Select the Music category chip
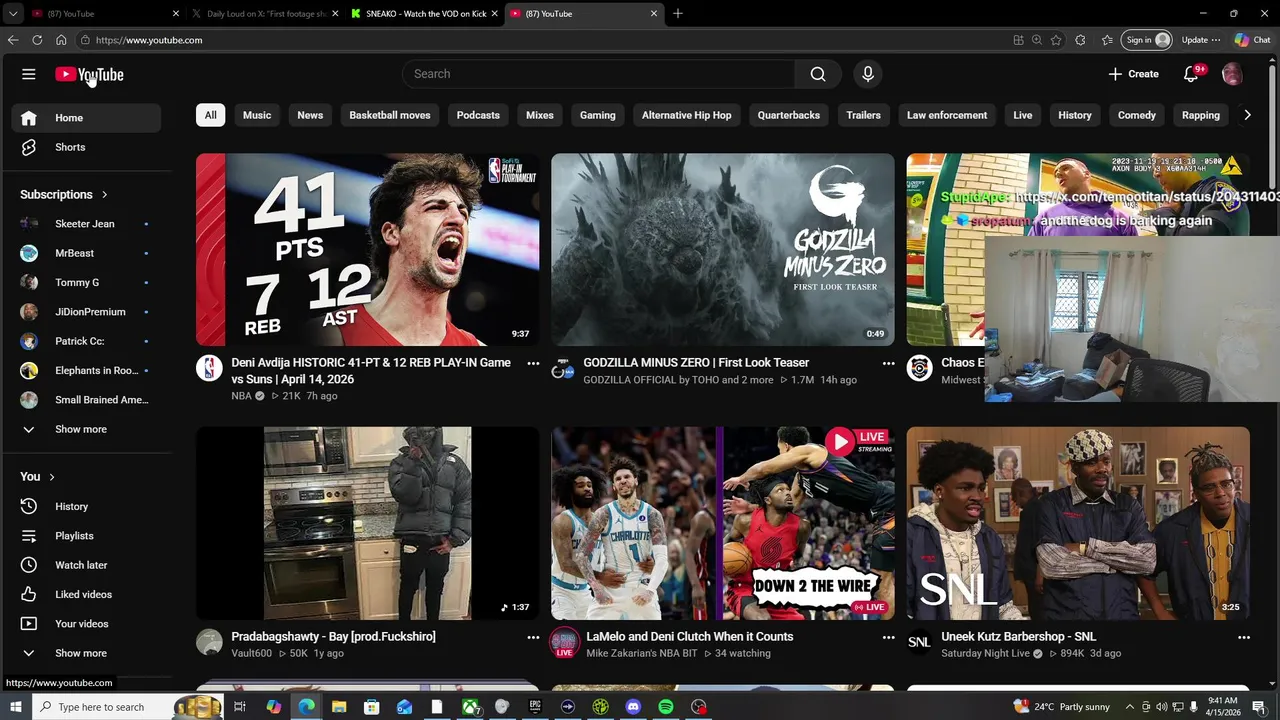Image resolution: width=1280 pixels, height=720 pixels. click(x=257, y=115)
